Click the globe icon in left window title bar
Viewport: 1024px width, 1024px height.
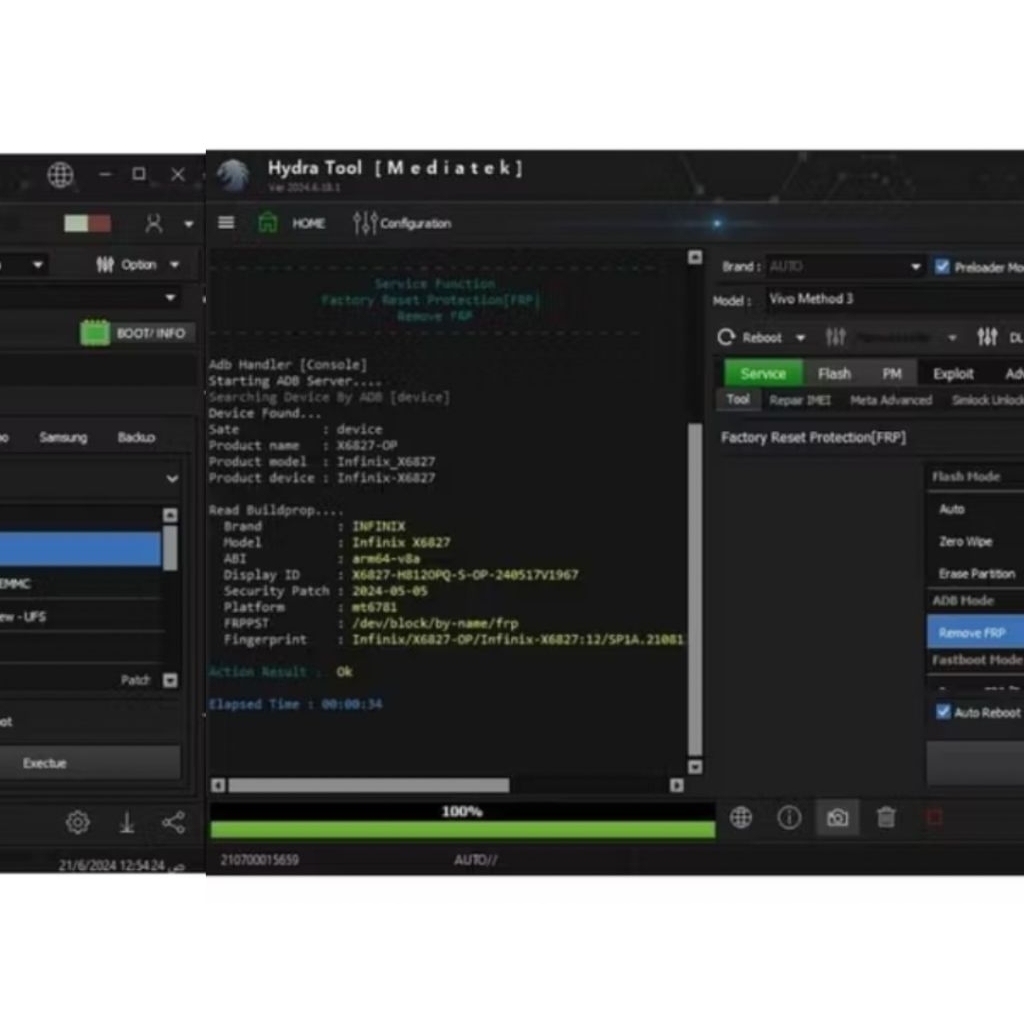[60, 174]
